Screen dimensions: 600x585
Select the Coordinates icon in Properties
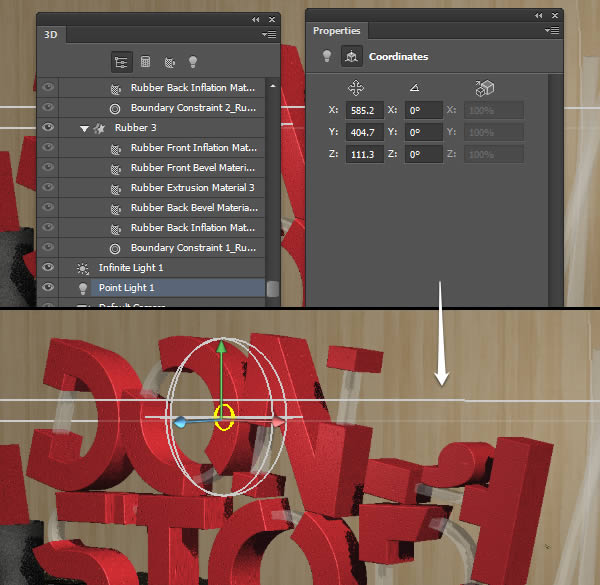coord(352,56)
